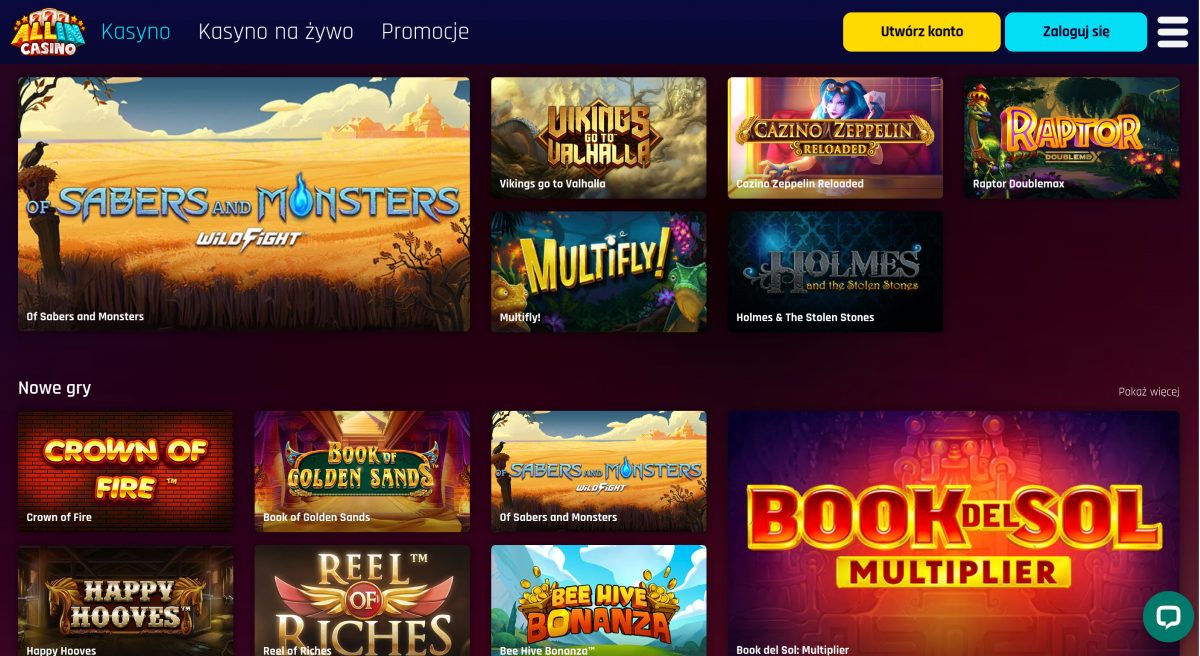Launch the Happy Hooves game tile

click(126, 600)
